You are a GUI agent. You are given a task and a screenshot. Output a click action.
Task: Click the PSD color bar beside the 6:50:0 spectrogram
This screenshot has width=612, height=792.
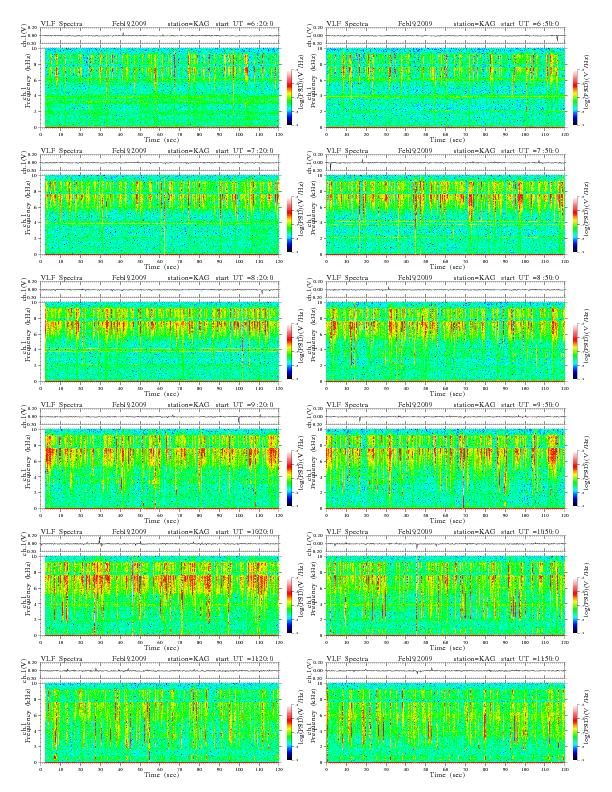point(576,97)
